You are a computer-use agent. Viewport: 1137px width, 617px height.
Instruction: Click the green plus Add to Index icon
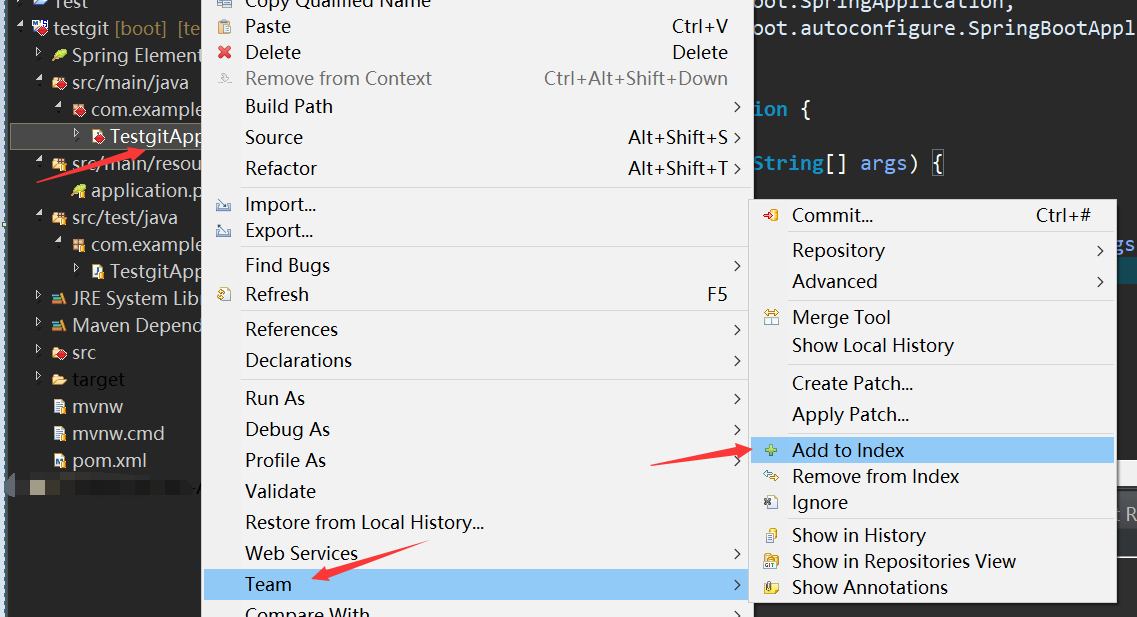tap(771, 450)
